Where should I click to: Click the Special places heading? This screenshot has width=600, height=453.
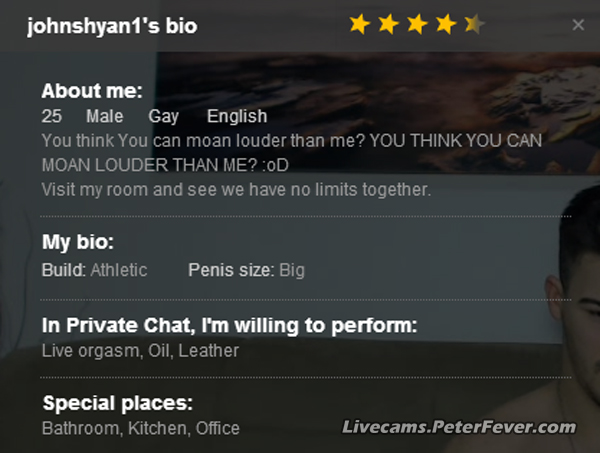click(117, 405)
